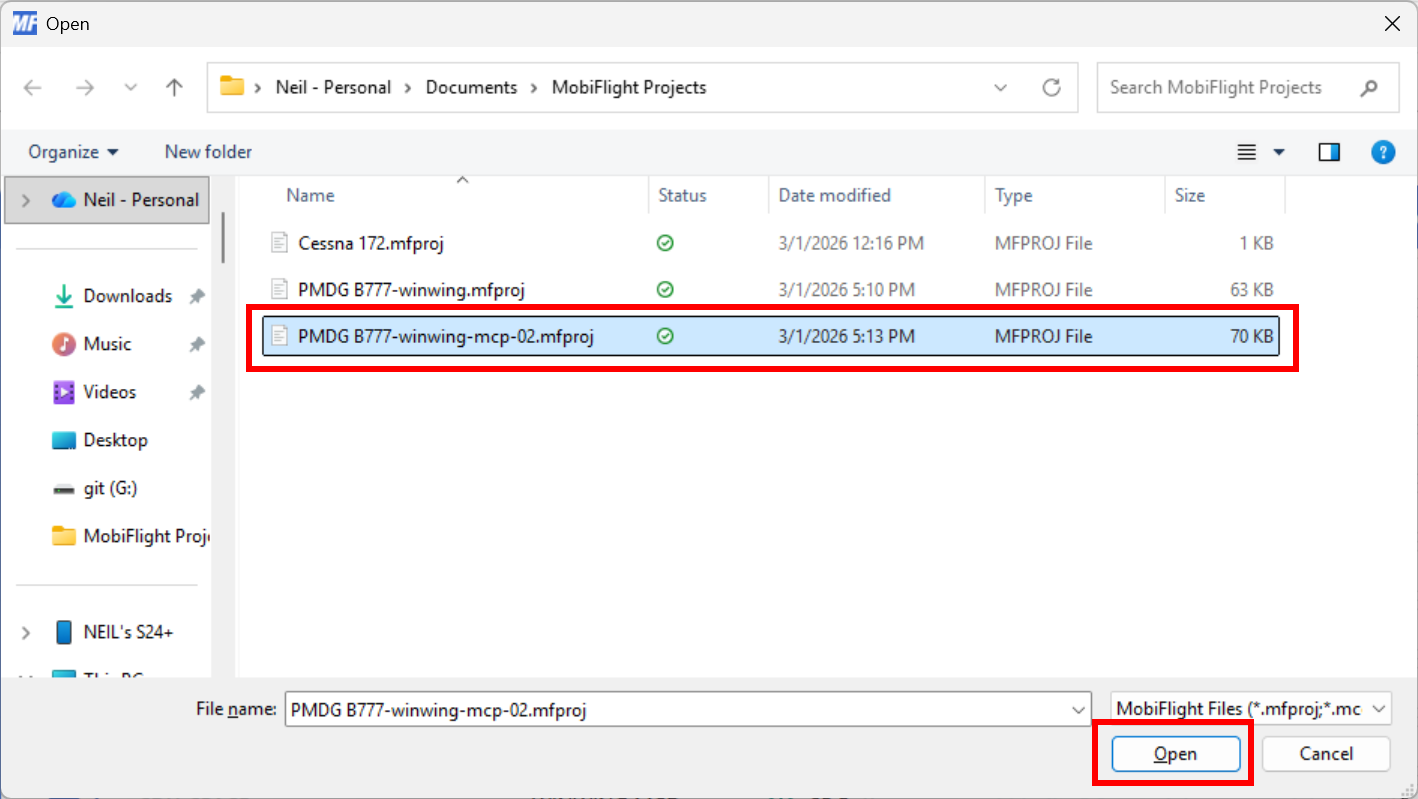Check the sync status icon for Cessna 172.mfproj
The height and width of the screenshot is (799, 1418).
tap(665, 242)
